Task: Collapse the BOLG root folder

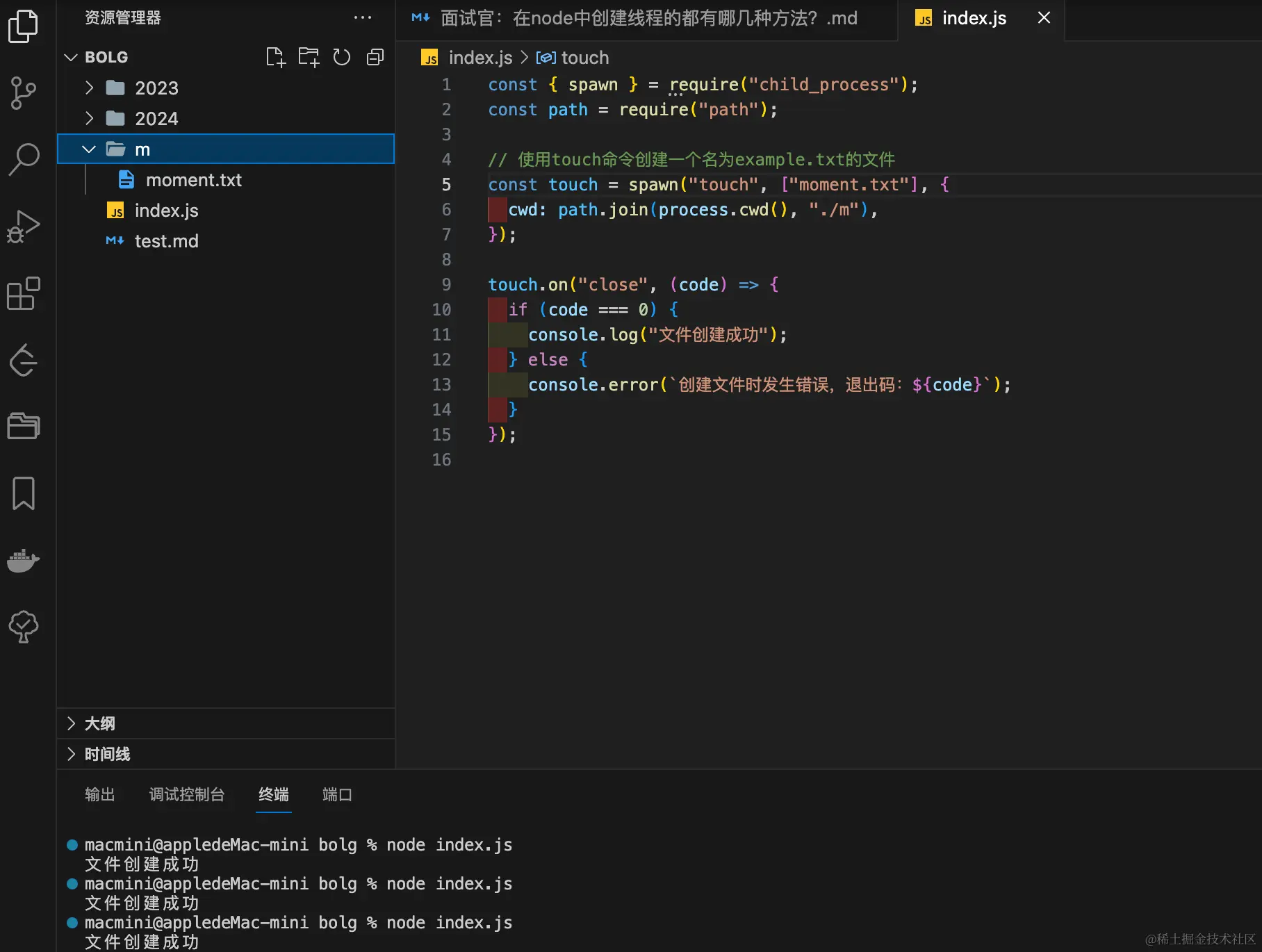Action: [x=70, y=57]
